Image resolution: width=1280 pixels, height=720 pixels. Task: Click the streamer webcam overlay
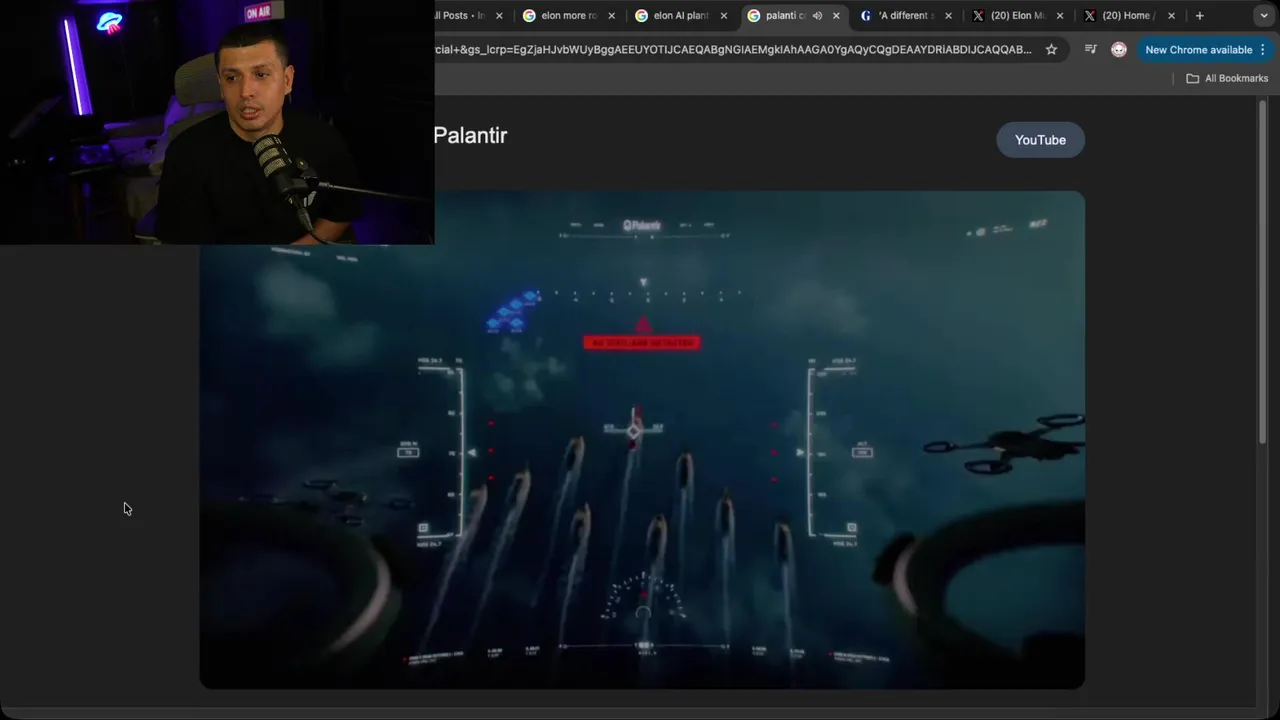(x=217, y=122)
